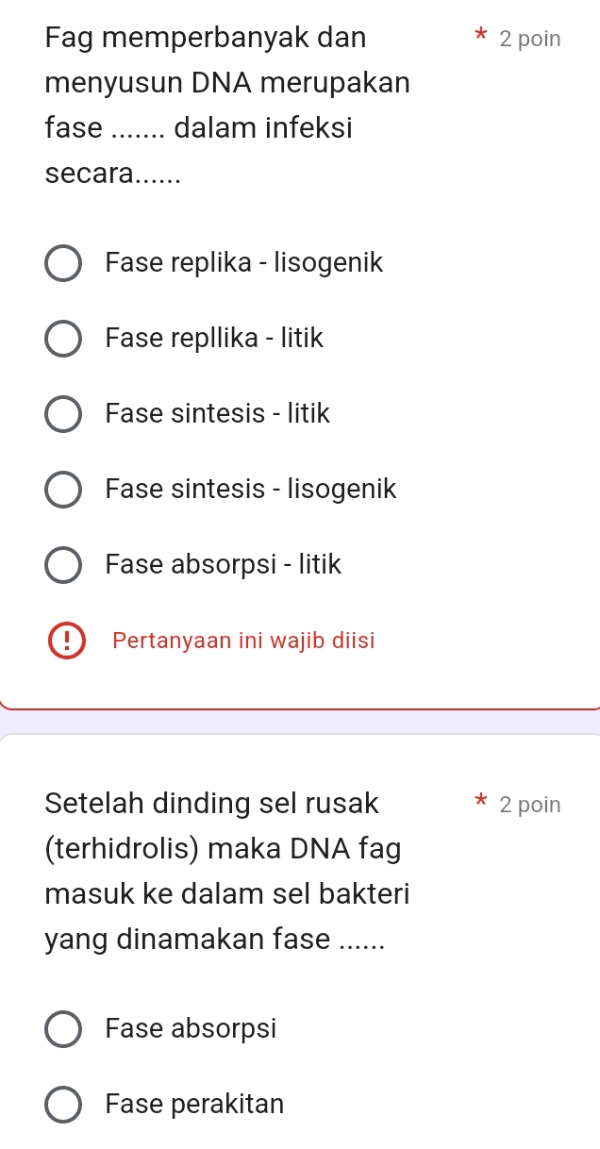The width and height of the screenshot is (600, 1149).
Task: Click the red asterisk on first question
Action: [x=479, y=36]
